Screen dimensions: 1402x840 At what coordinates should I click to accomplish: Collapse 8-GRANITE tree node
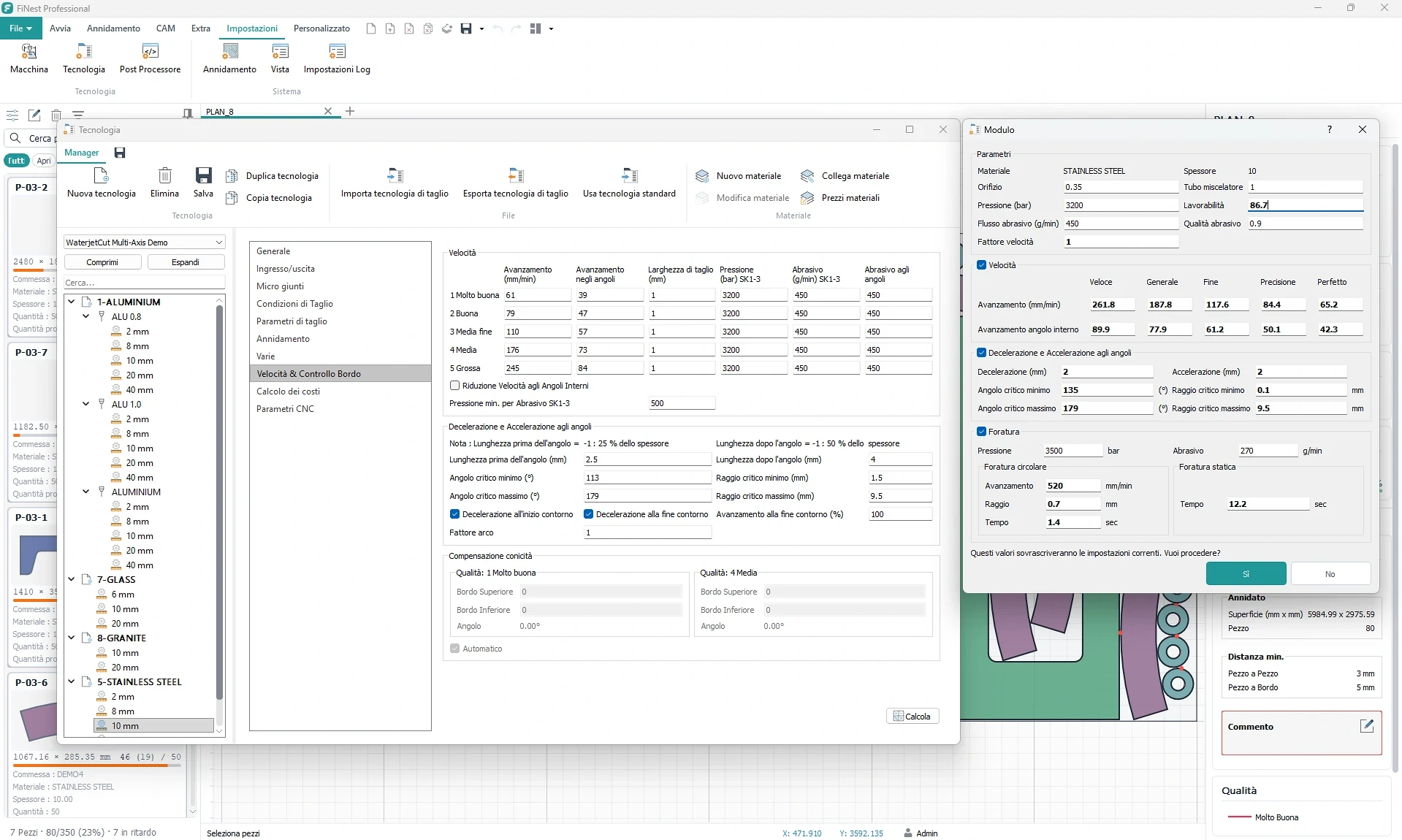click(72, 638)
